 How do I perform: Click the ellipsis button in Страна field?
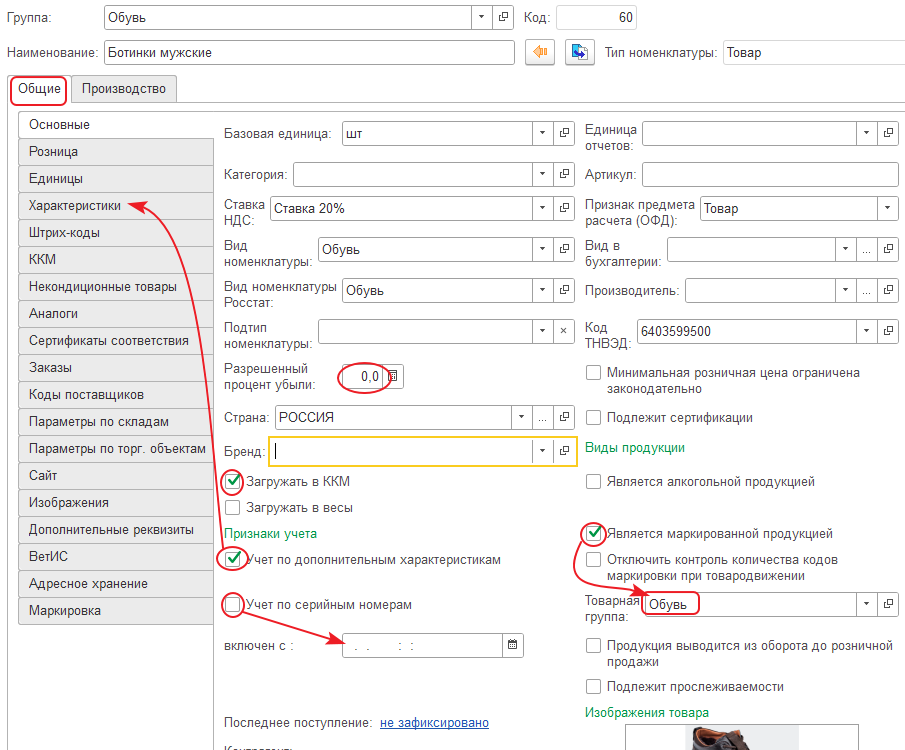(543, 417)
